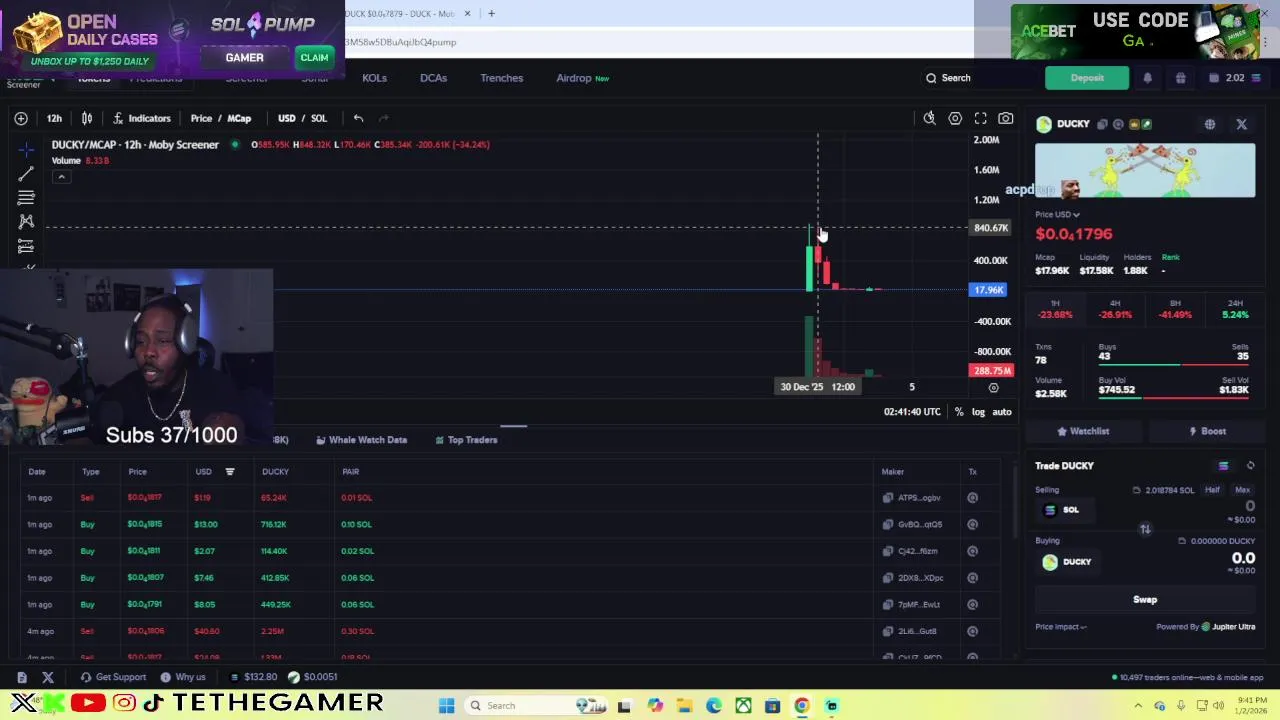The width and height of the screenshot is (1280, 720).
Task: Click the Half amount button
Action: pos(1212,490)
